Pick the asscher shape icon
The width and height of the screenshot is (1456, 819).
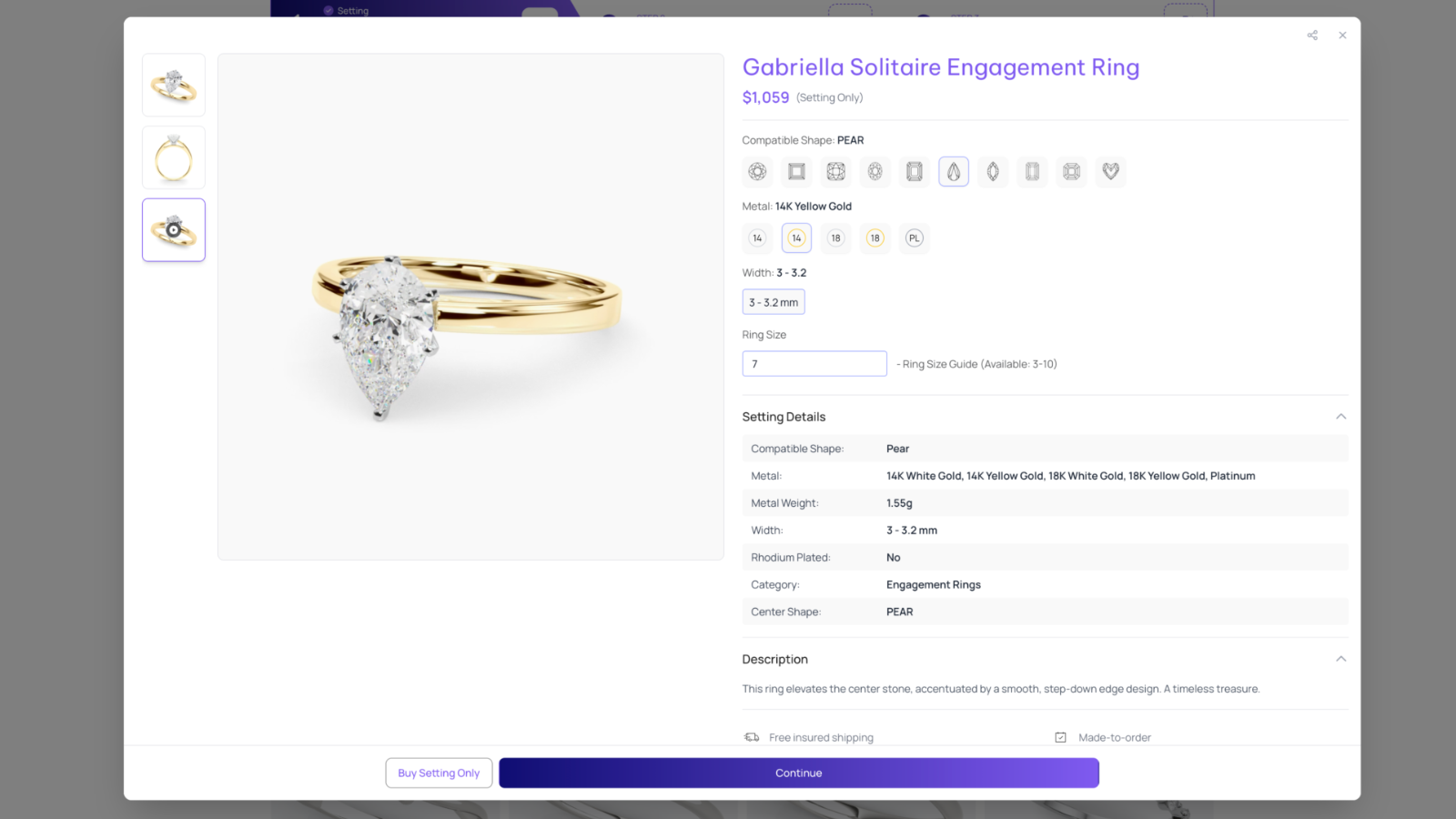click(1071, 171)
